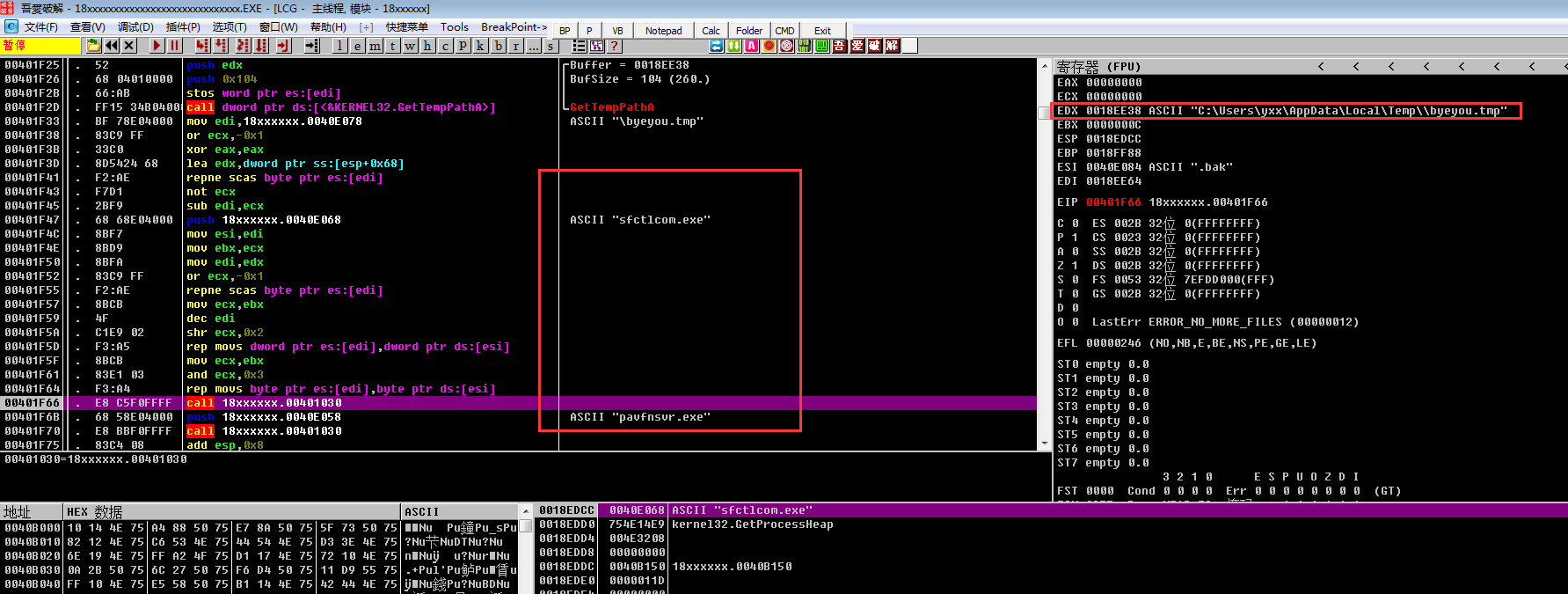1568x594 pixels.
Task: Open the BreakPoint-> menu
Action: pyautogui.click(x=514, y=27)
